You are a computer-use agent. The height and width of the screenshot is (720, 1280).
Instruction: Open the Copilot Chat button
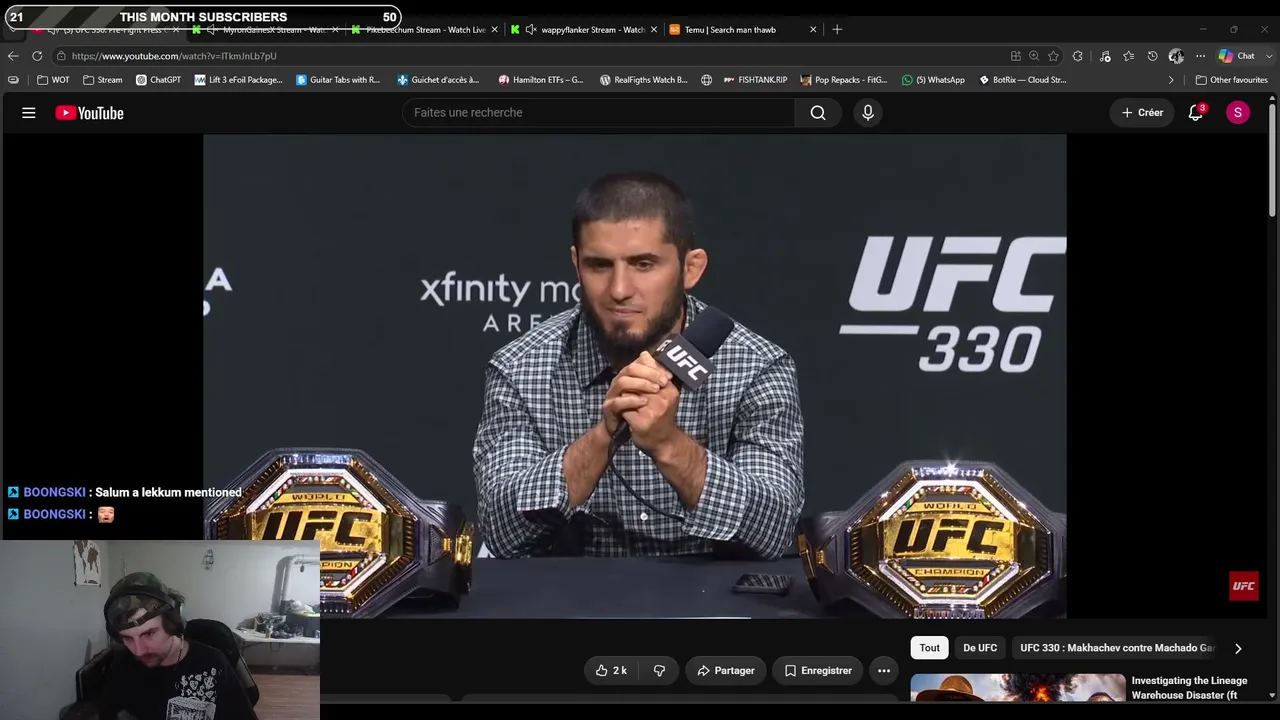[x=1237, y=56]
